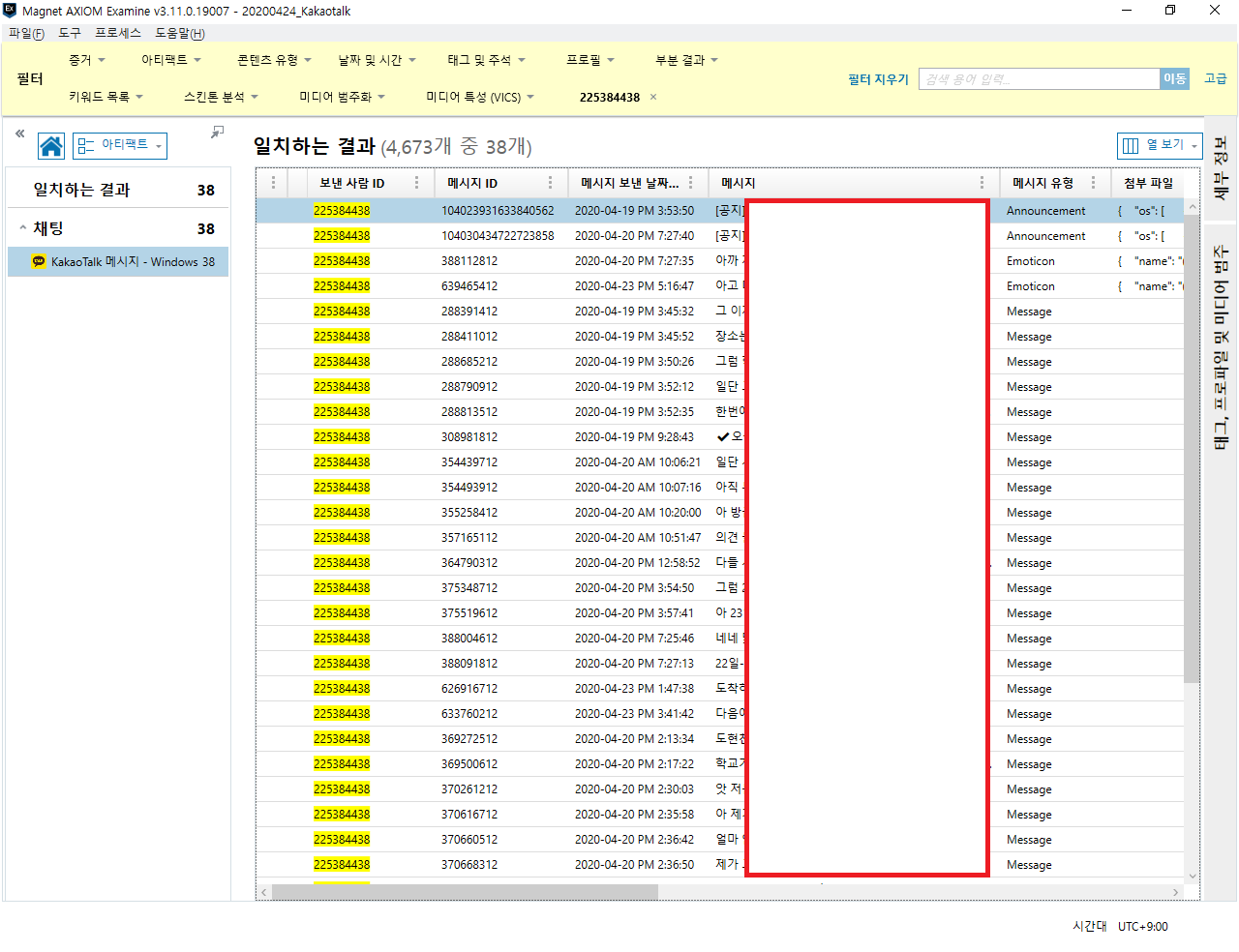This screenshot has width=1239, height=952.
Task: Remove the 225384438 filter chip with the x
Action: pyautogui.click(x=653, y=97)
